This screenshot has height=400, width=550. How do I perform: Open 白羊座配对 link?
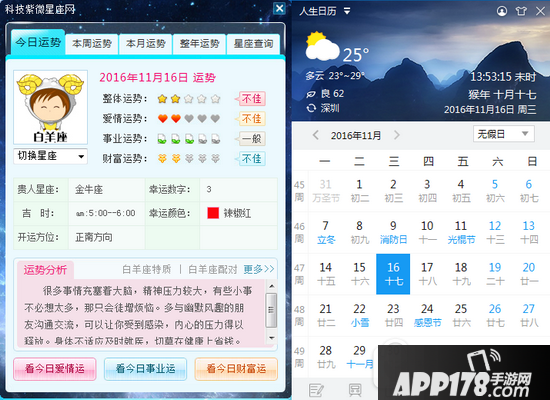(x=213, y=269)
